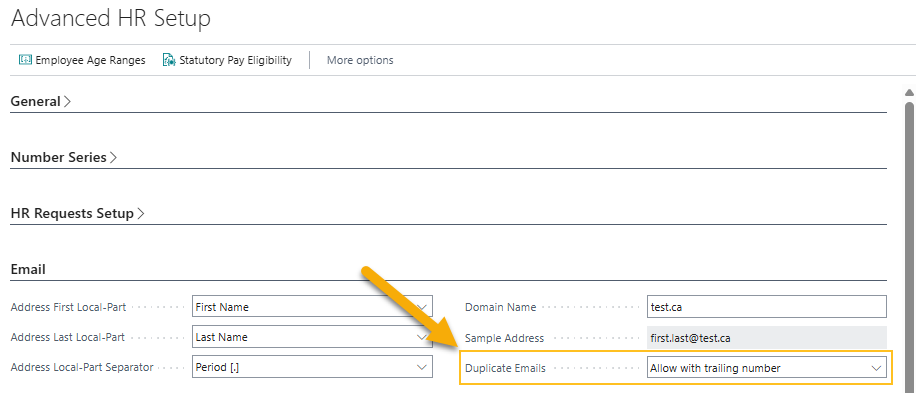Click the Address Last Local-Part label
Screen dimensions: 916x393
68,337
